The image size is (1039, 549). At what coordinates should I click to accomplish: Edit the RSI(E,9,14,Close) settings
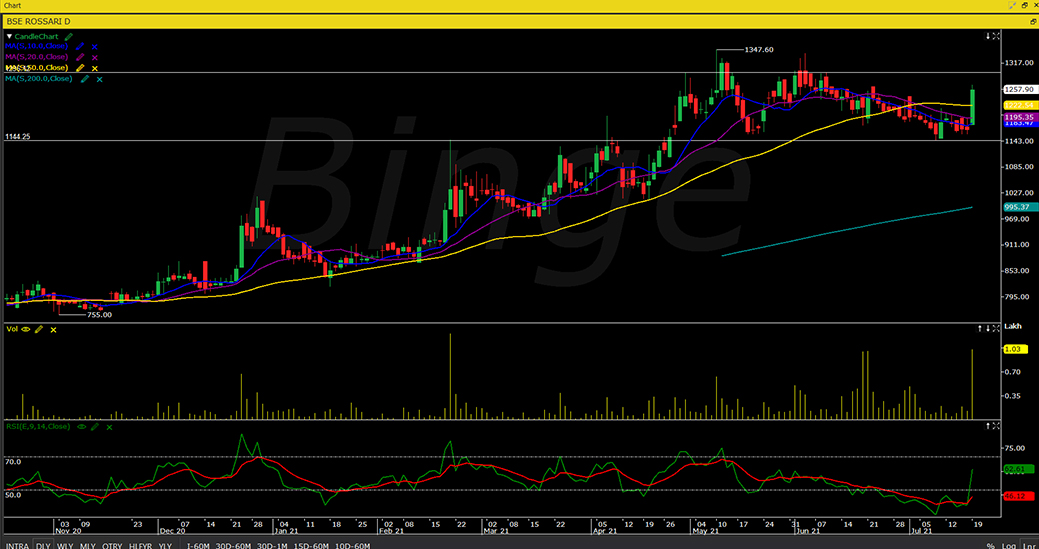click(x=95, y=427)
